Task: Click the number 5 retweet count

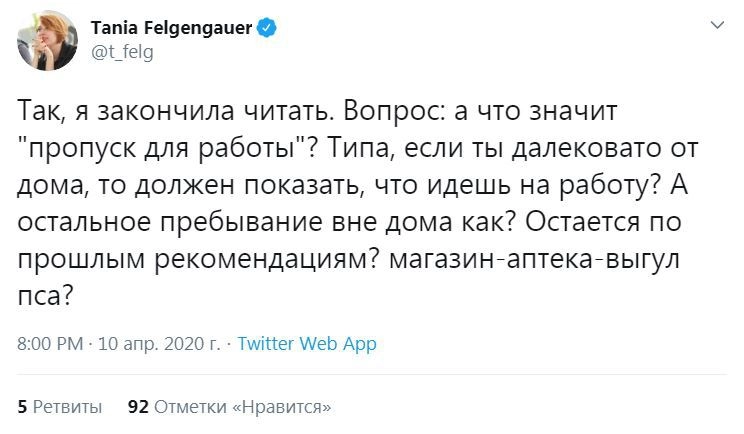Action: (x=23, y=407)
